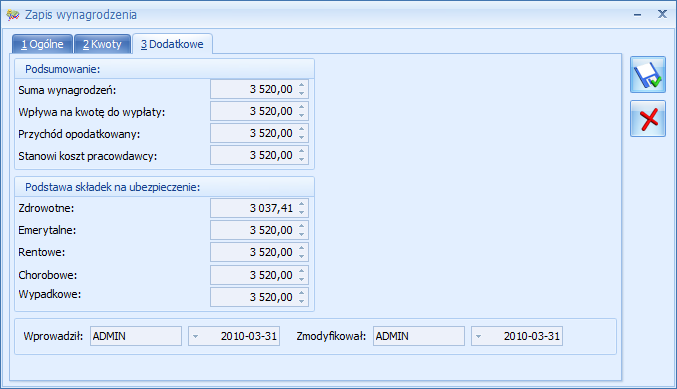This screenshot has width=677, height=389.
Task: Save the record with the floppy disk icon
Action: pyautogui.click(x=648, y=75)
